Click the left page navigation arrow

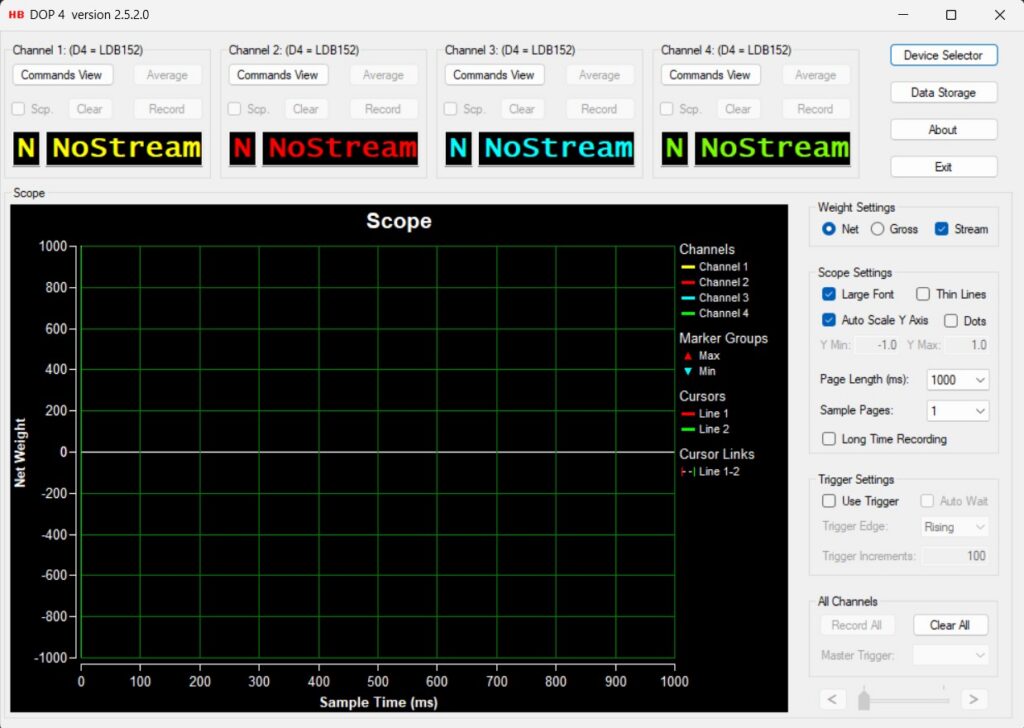(x=831, y=699)
